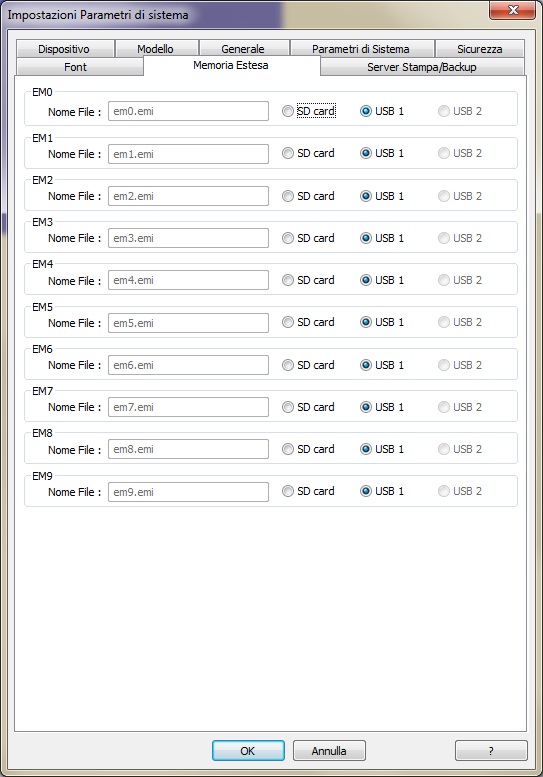
Task: Cancel with the Annulla button
Action: point(329,750)
